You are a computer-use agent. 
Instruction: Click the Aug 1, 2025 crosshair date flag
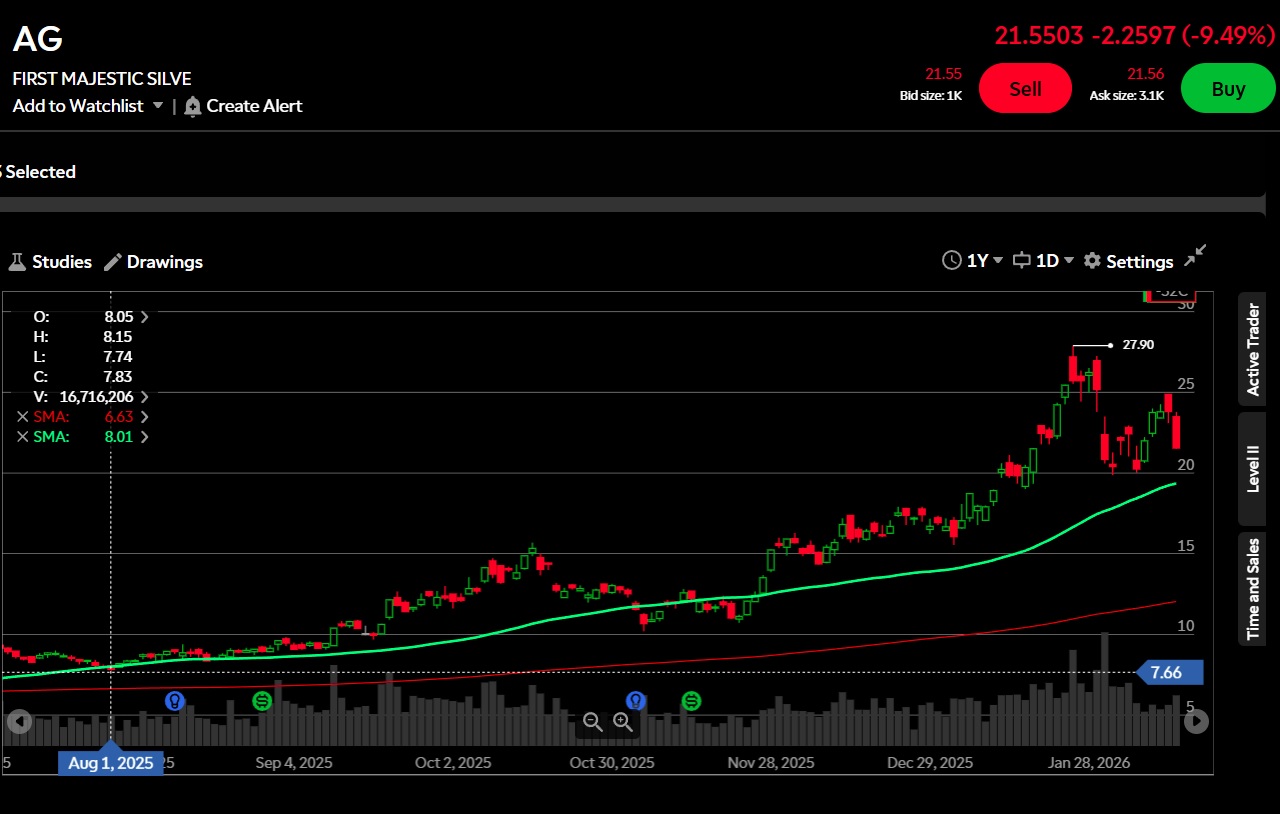(x=111, y=763)
